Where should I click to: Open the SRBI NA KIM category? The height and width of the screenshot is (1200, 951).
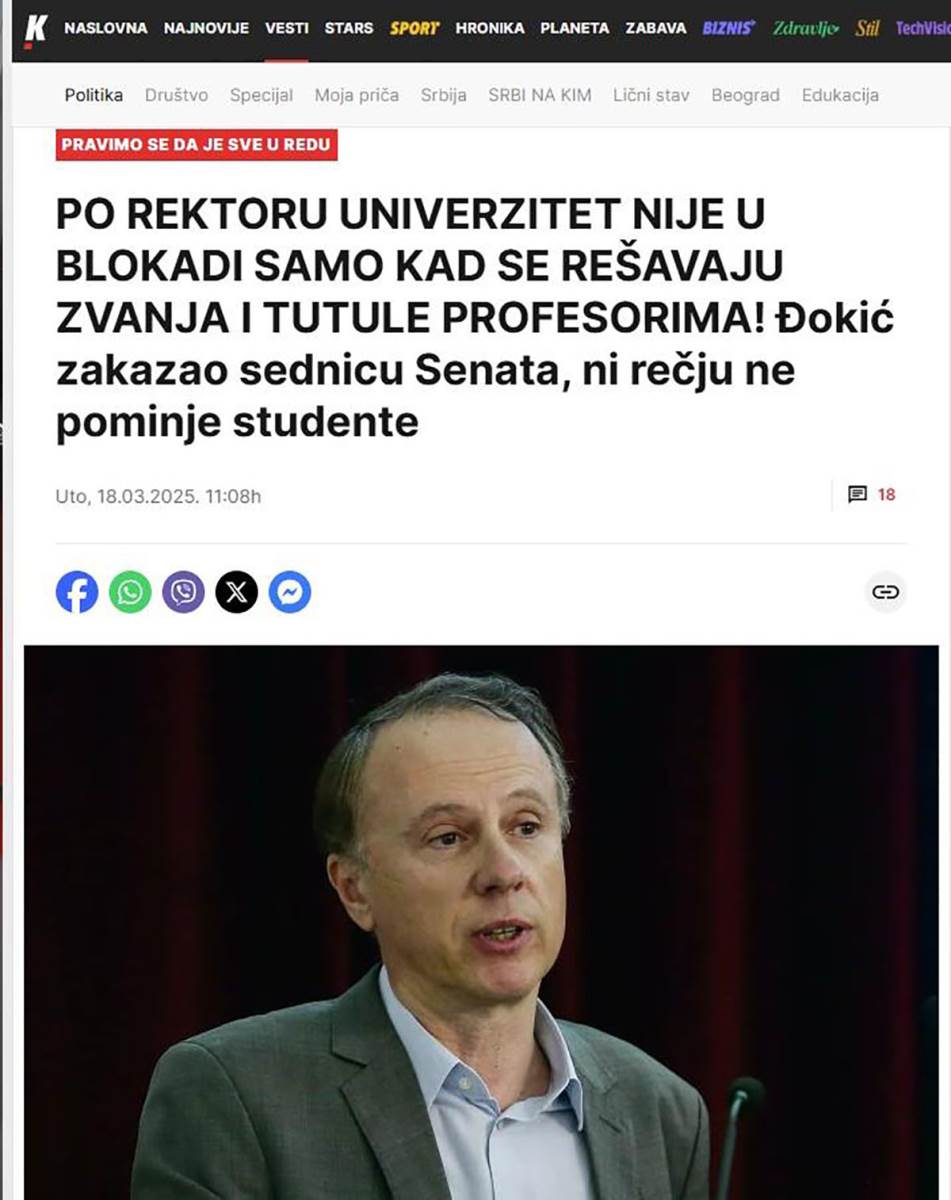coord(540,95)
